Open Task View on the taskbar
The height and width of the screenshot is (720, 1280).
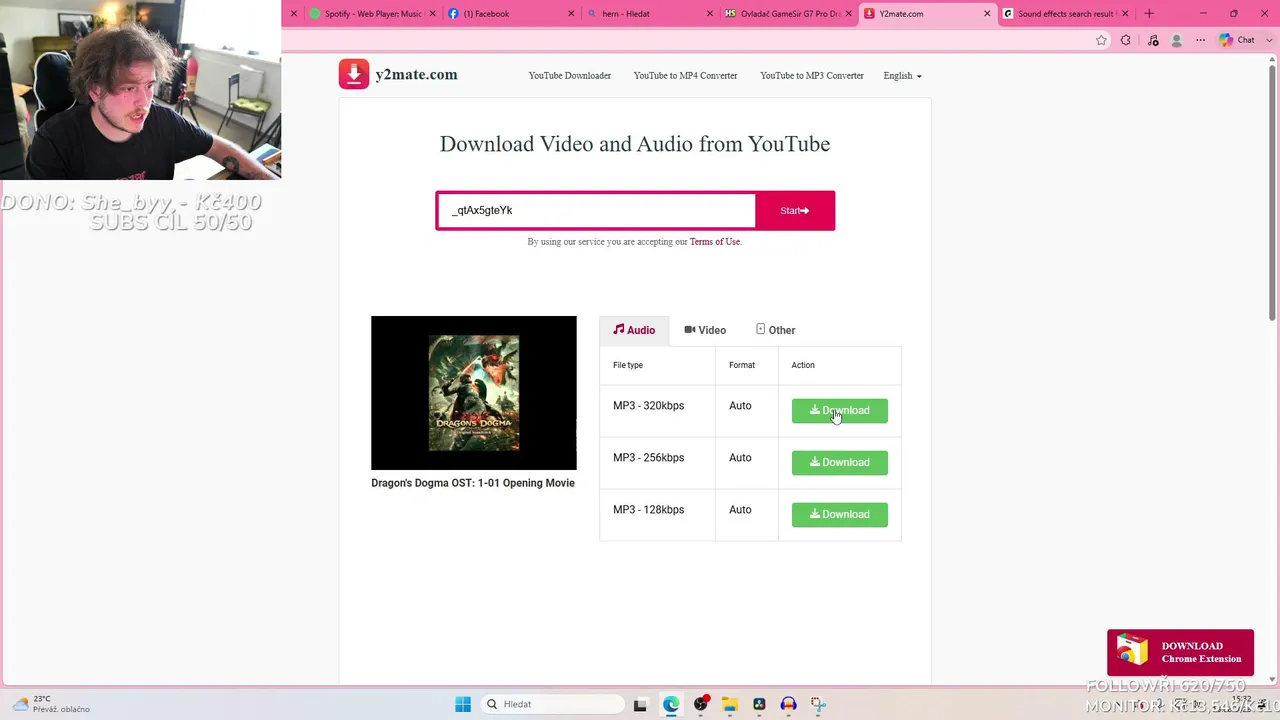(x=641, y=704)
